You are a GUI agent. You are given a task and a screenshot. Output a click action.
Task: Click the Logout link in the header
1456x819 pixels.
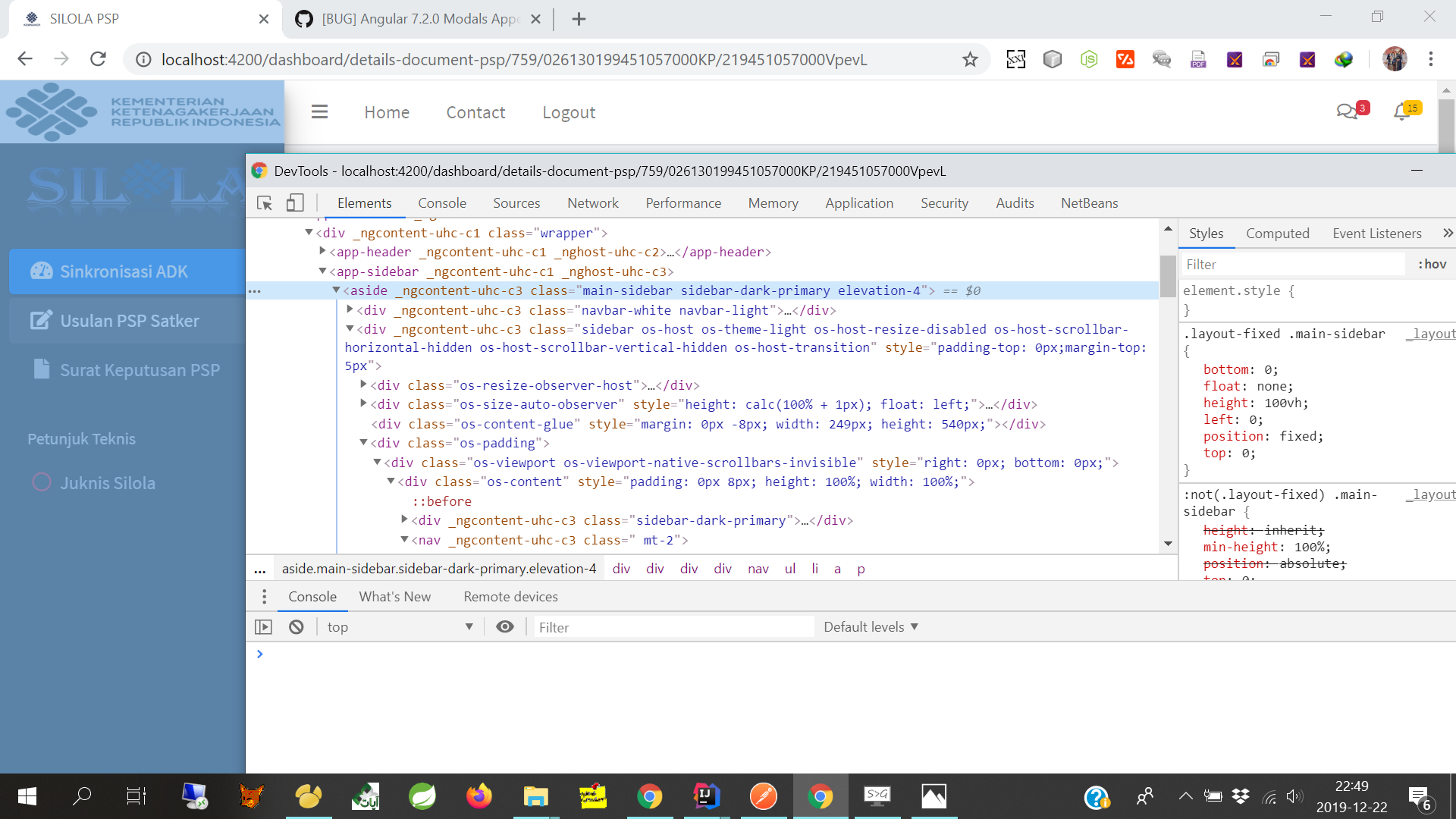click(569, 111)
